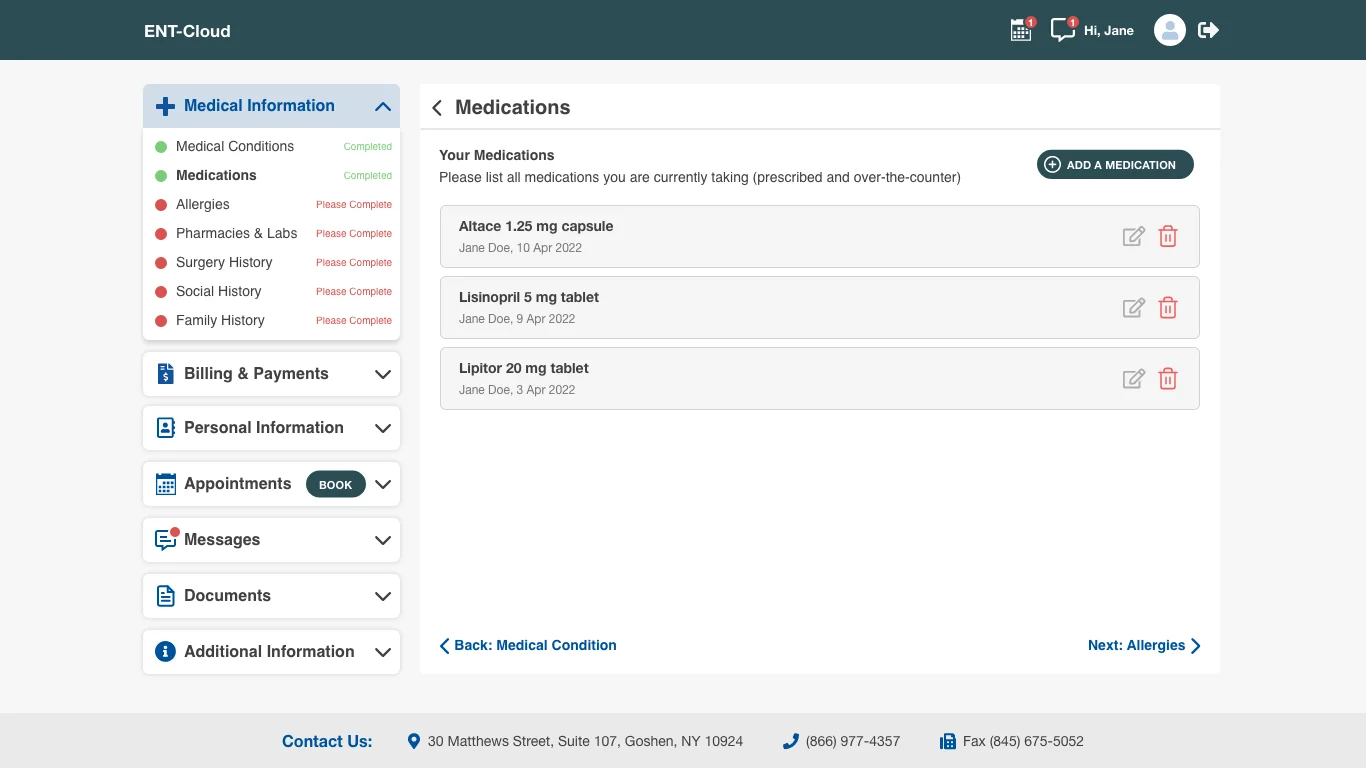The height and width of the screenshot is (768, 1366).
Task: Expand the Personal Information section
Action: (x=382, y=428)
